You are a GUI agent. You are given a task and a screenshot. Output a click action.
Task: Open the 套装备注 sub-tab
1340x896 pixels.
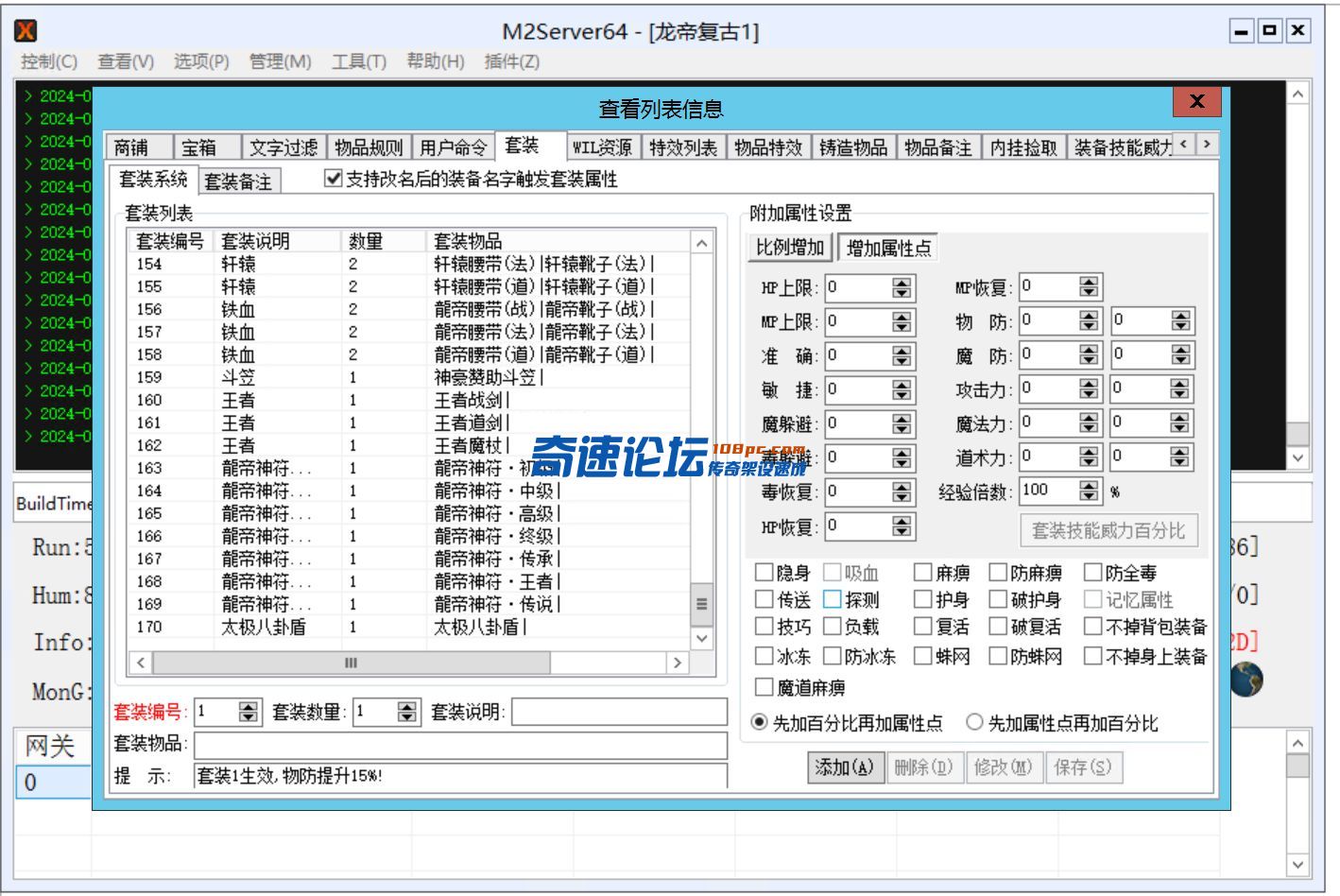(239, 181)
